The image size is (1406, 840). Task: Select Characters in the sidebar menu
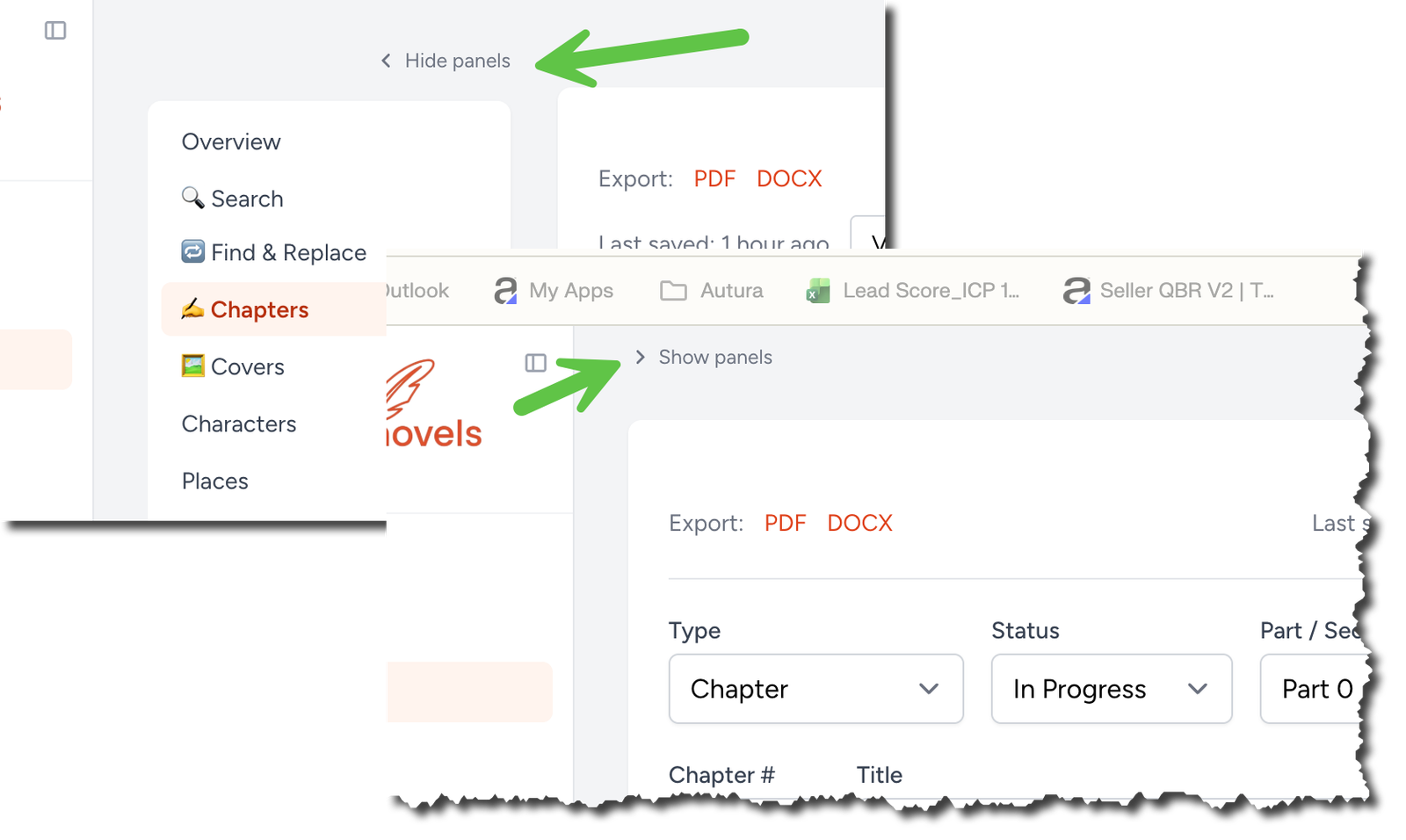[238, 424]
